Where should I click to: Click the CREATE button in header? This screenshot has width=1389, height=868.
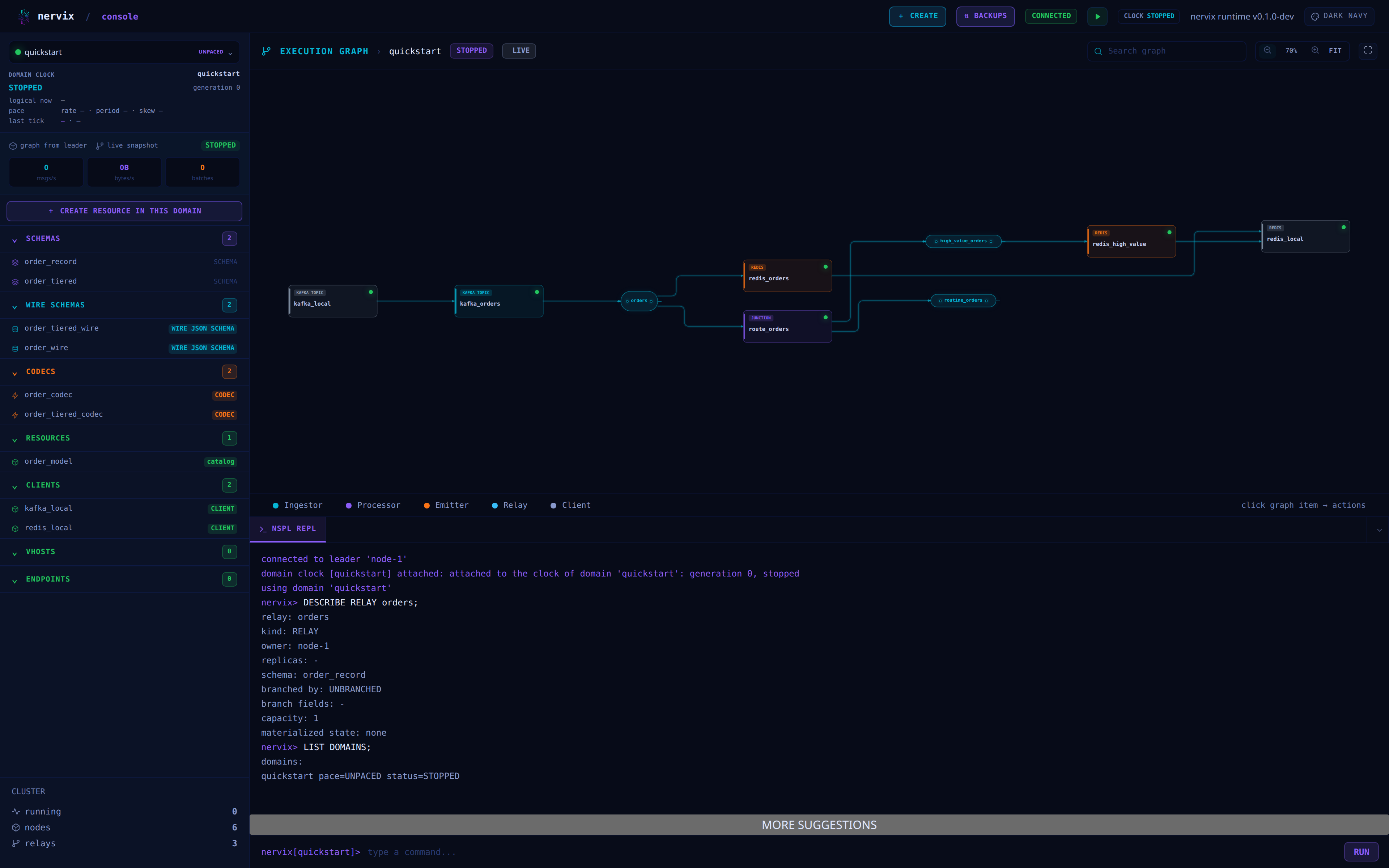(917, 16)
